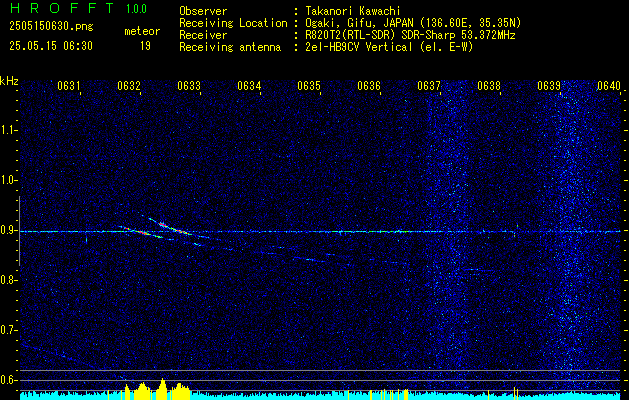
Task: Click the meteor count 19
Action: click(x=145, y=46)
